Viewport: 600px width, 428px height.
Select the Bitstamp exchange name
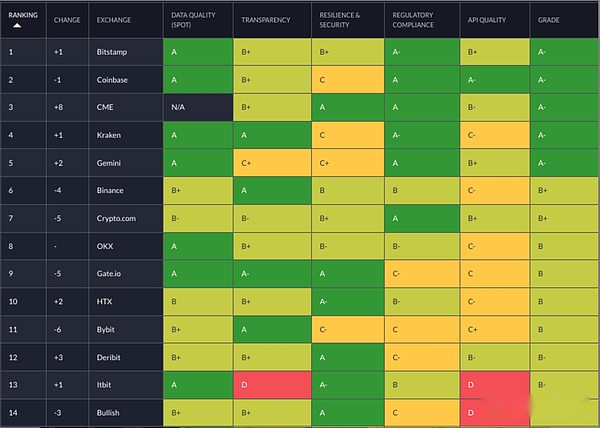click(112, 52)
